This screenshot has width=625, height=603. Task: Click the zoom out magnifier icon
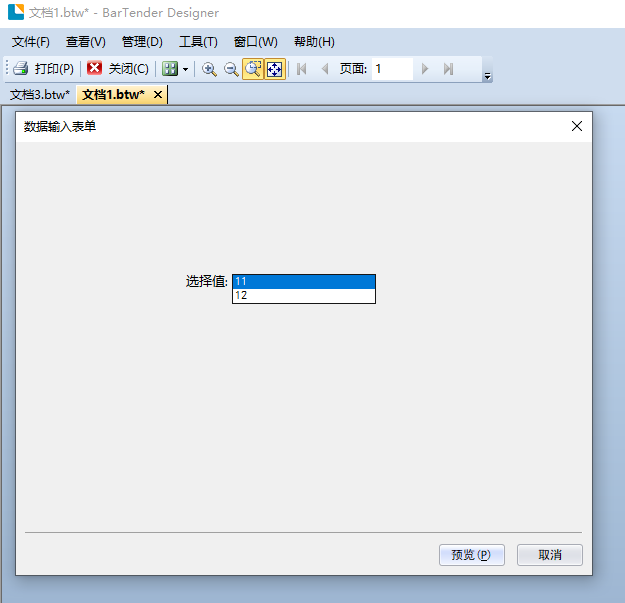click(x=231, y=69)
